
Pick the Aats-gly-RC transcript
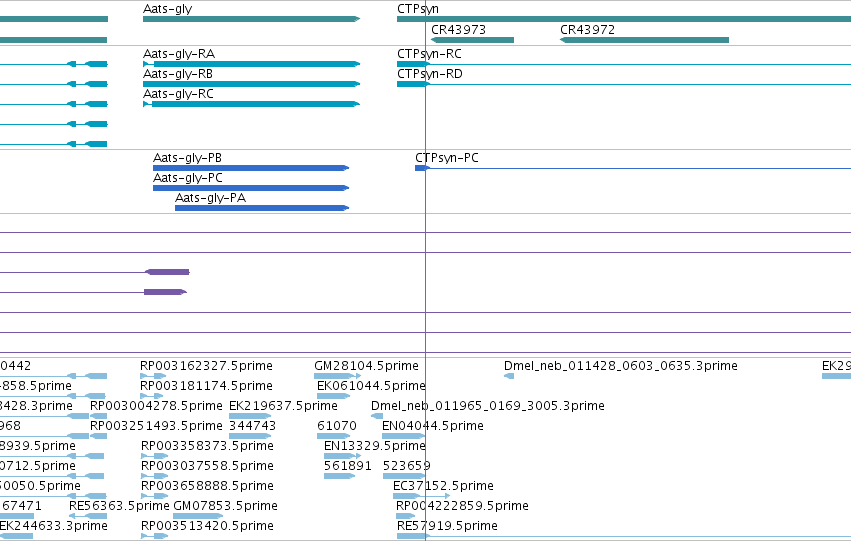pyautogui.click(x=251, y=104)
